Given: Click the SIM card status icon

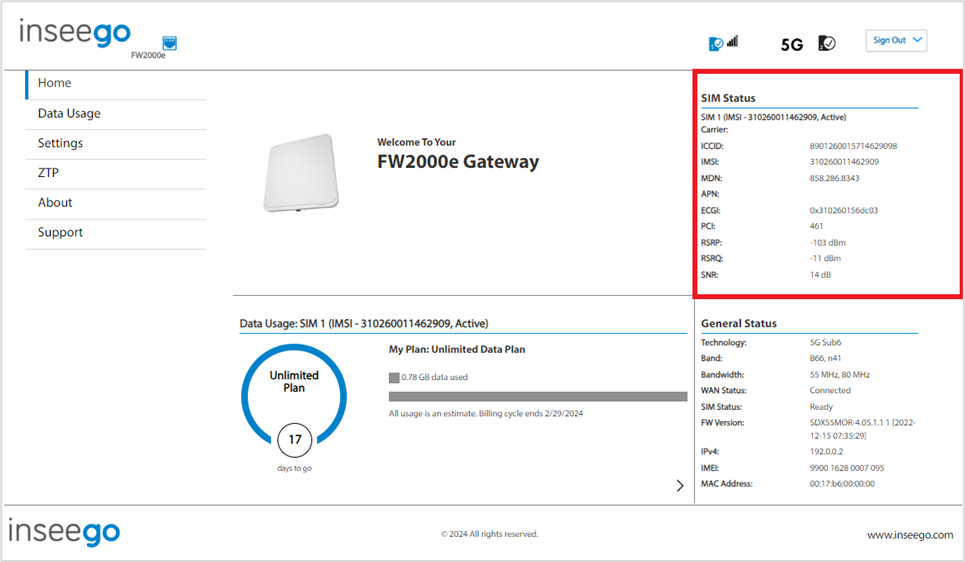Looking at the screenshot, I should click(716, 44).
